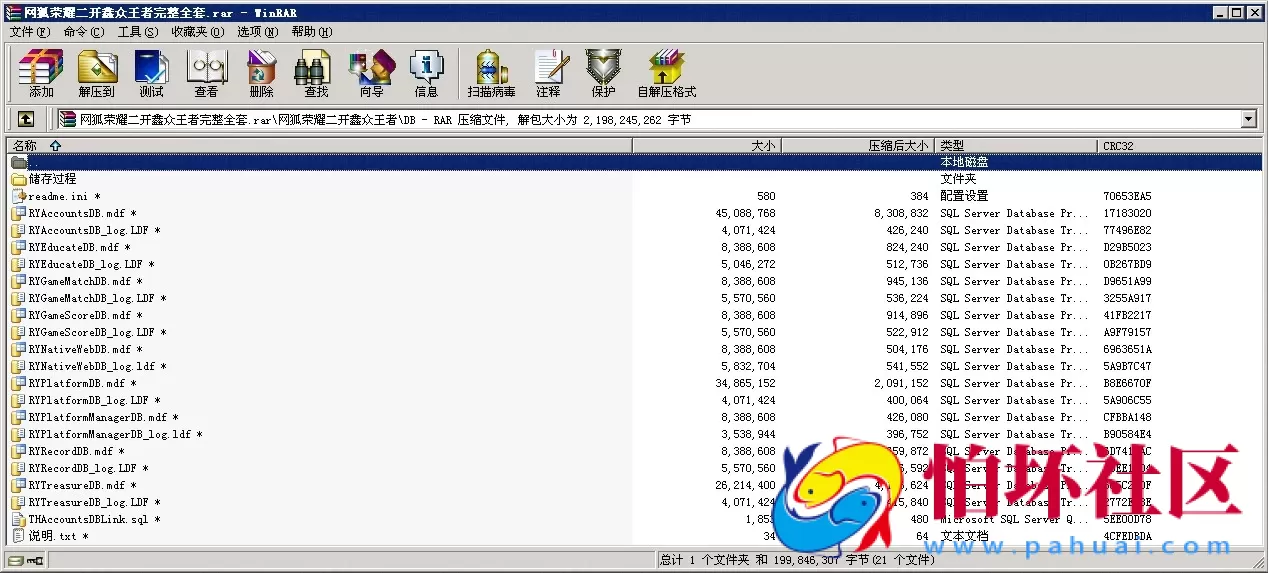Select file RYEducateDB.mdf

tap(634, 247)
